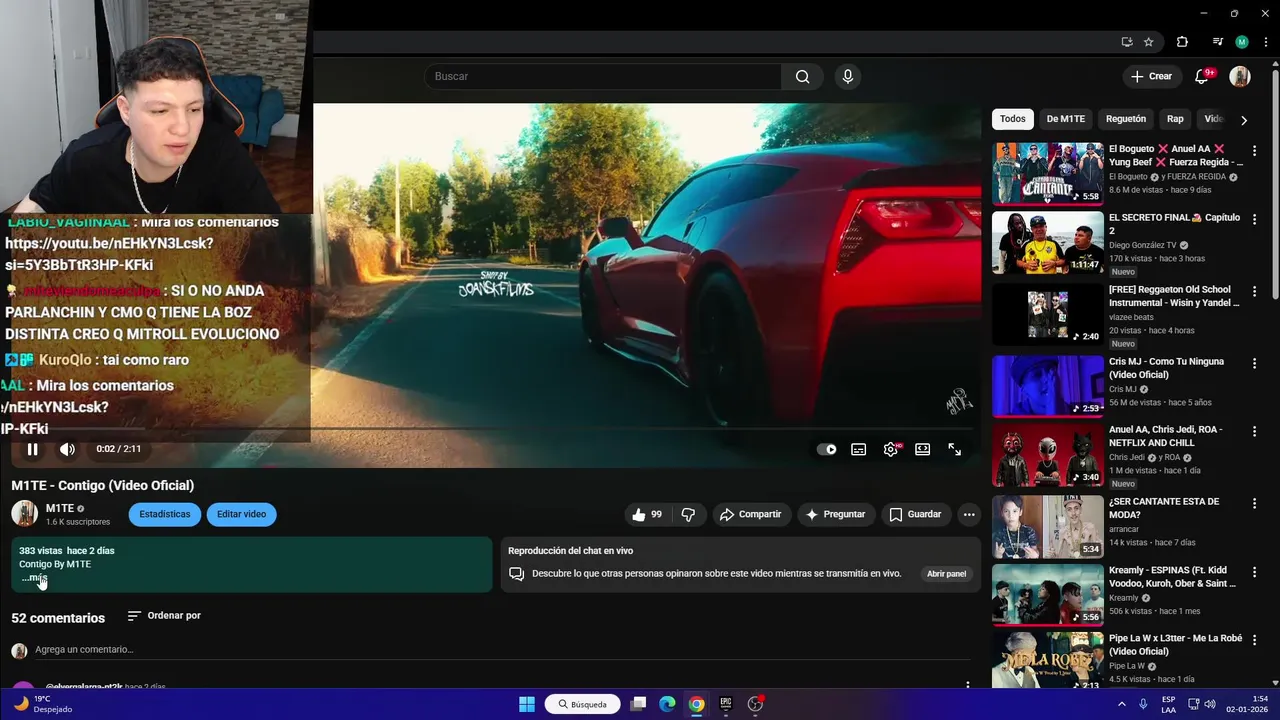Open the OBS Studio taskbar icon
Viewport: 1280px width, 720px height.
[x=755, y=704]
